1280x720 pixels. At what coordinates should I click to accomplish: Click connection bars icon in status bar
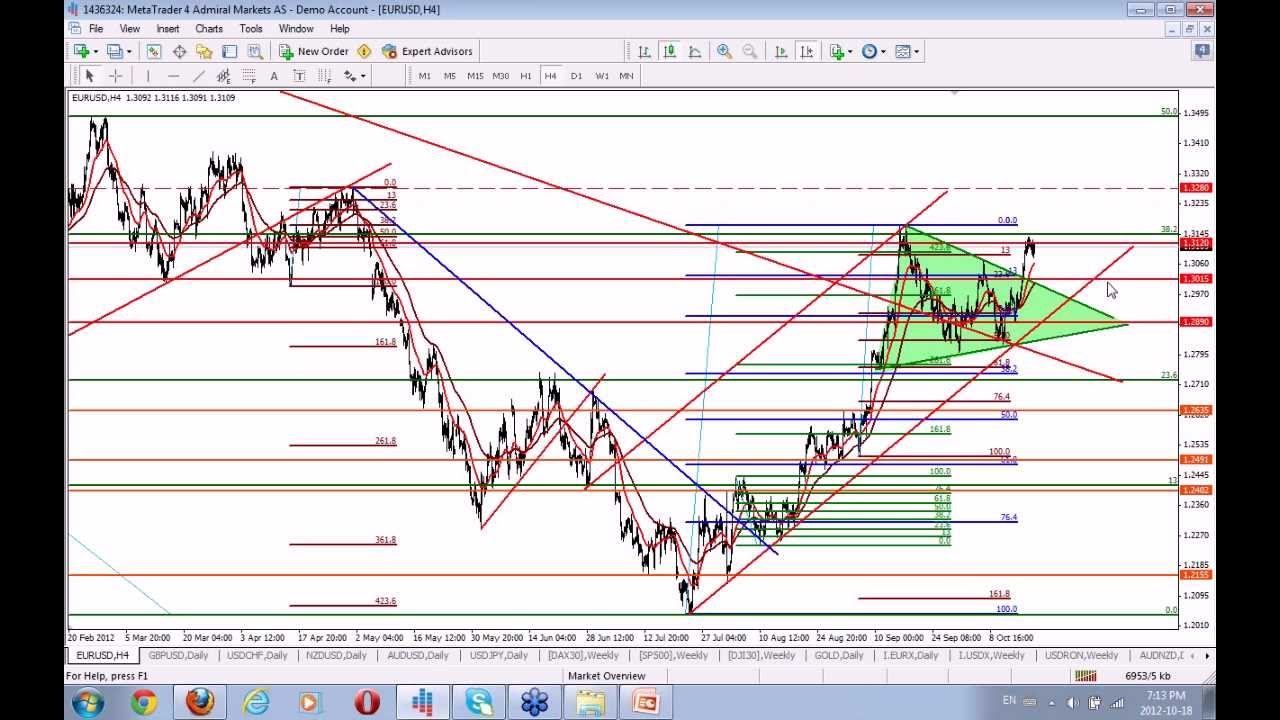[x=1085, y=676]
